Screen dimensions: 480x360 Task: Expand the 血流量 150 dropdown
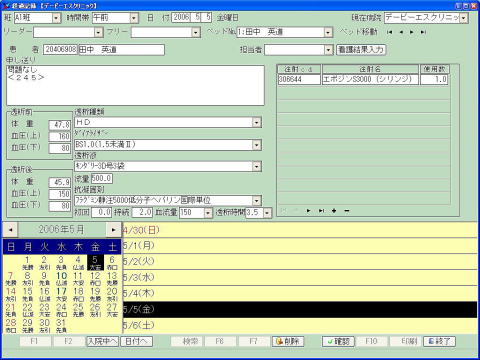pyautogui.click(x=208, y=213)
